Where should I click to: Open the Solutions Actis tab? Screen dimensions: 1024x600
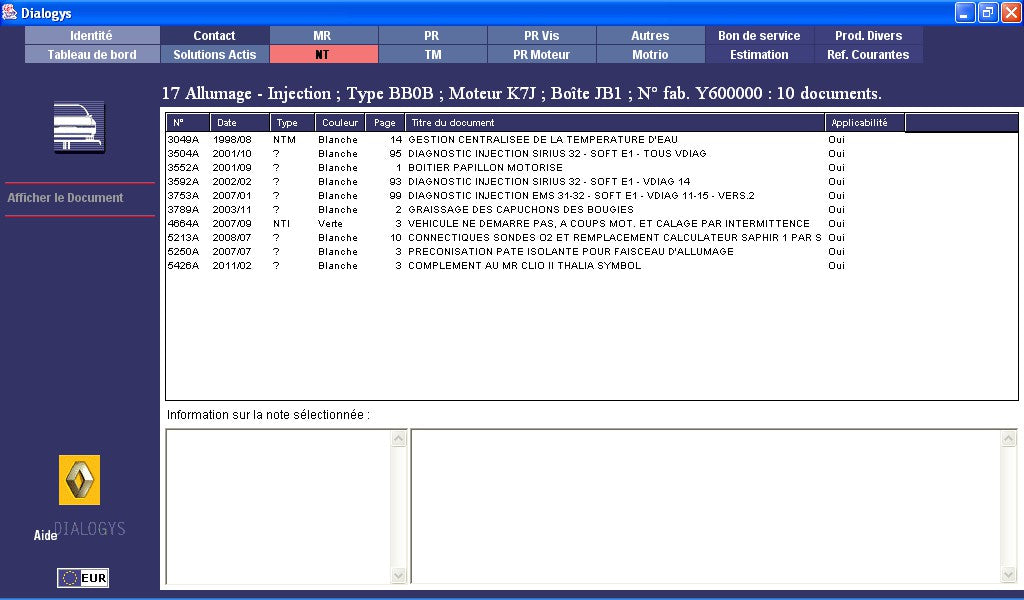214,54
